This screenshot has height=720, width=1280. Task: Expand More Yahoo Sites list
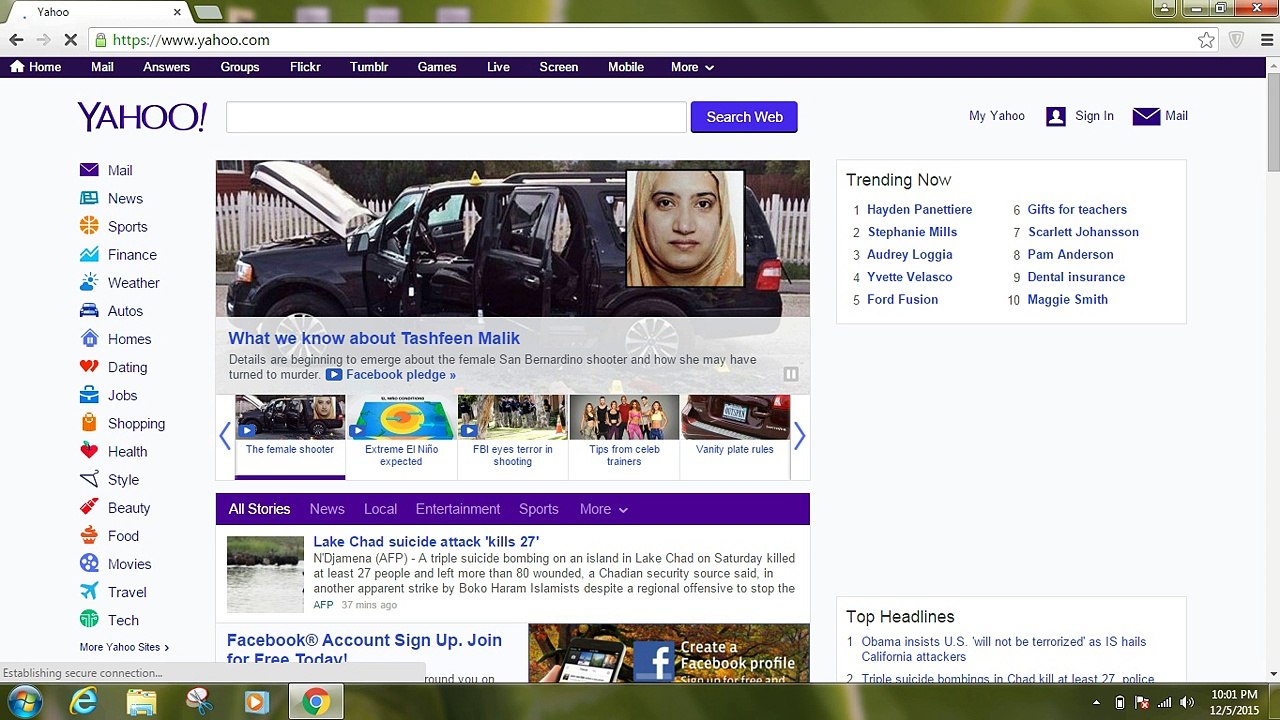pos(124,647)
